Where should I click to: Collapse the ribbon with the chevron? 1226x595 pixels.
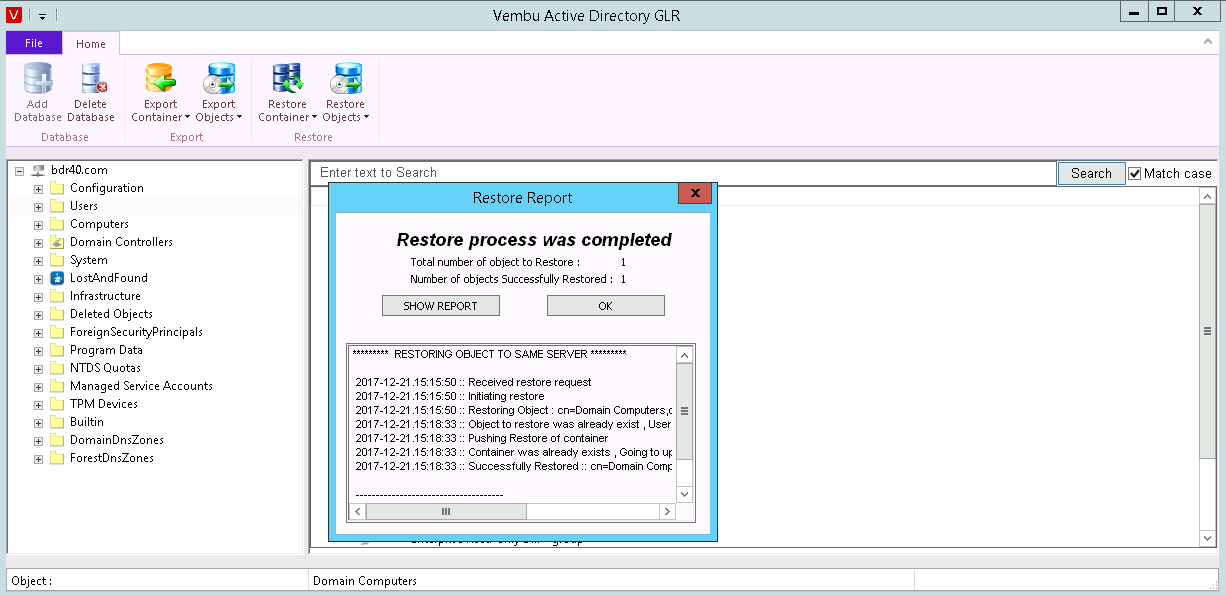[1208, 43]
